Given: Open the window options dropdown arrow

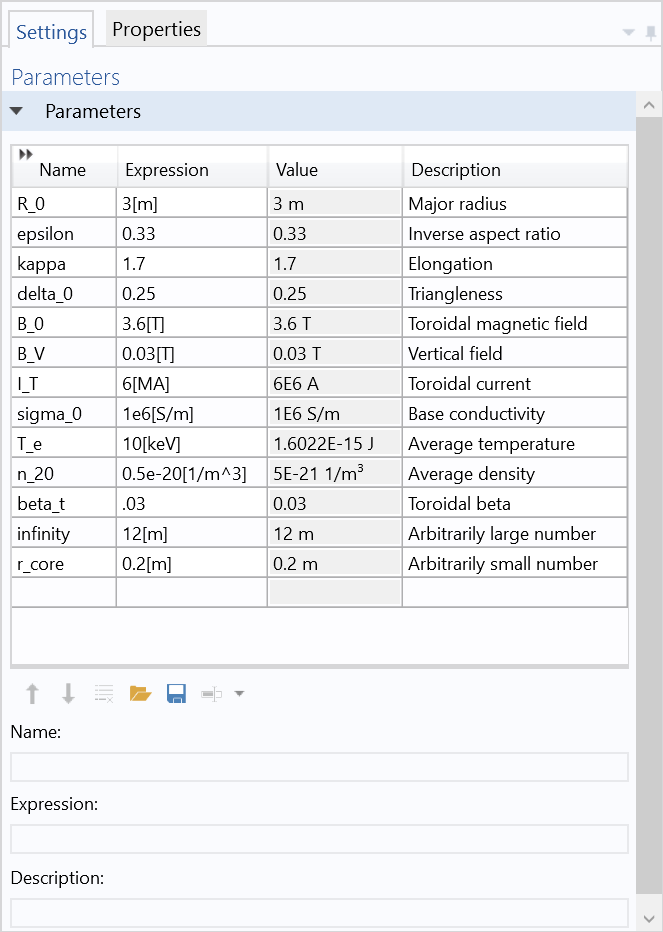Looking at the screenshot, I should (629, 32).
